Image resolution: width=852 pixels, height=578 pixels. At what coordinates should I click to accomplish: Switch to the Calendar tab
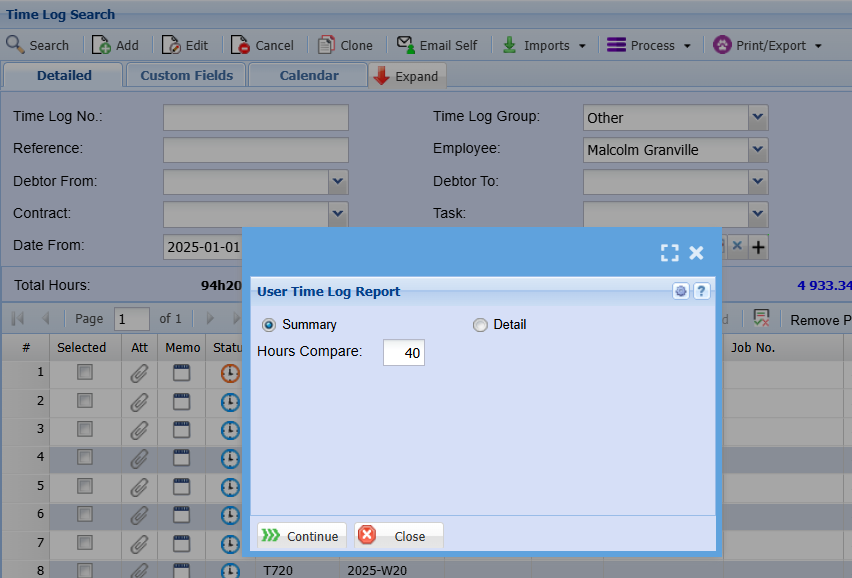coord(309,76)
